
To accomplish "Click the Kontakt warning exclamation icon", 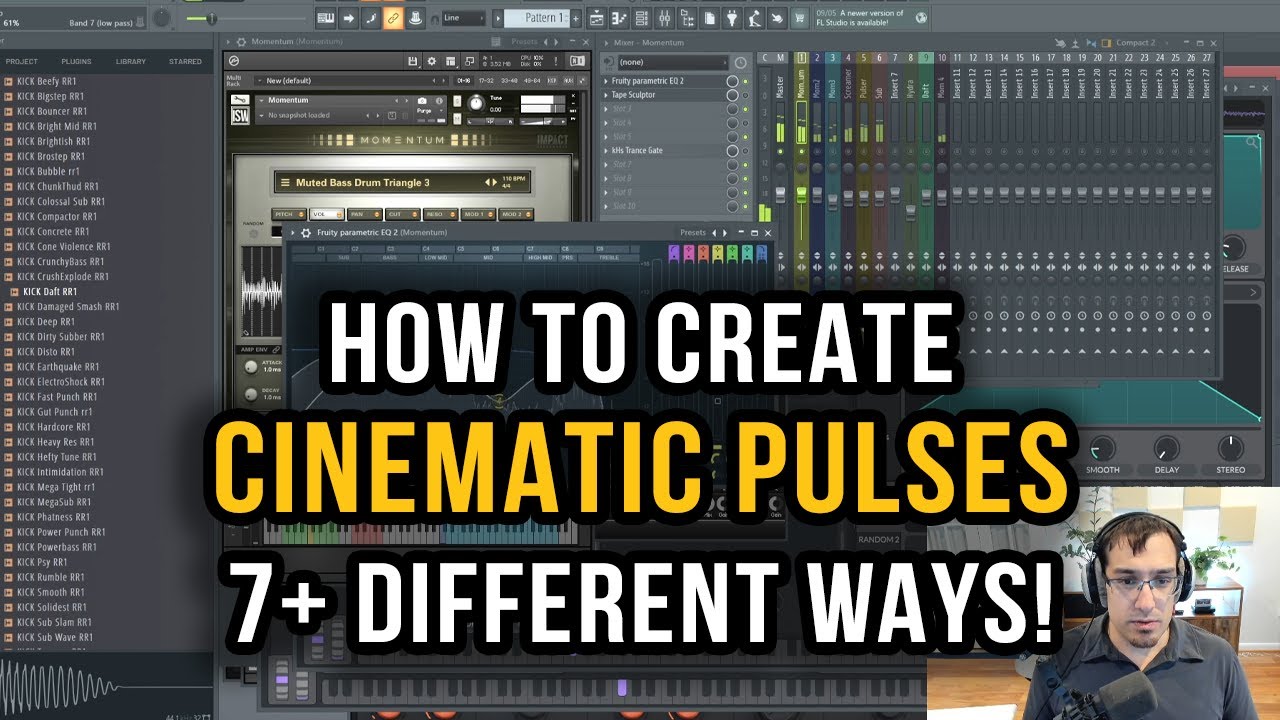I will (556, 61).
